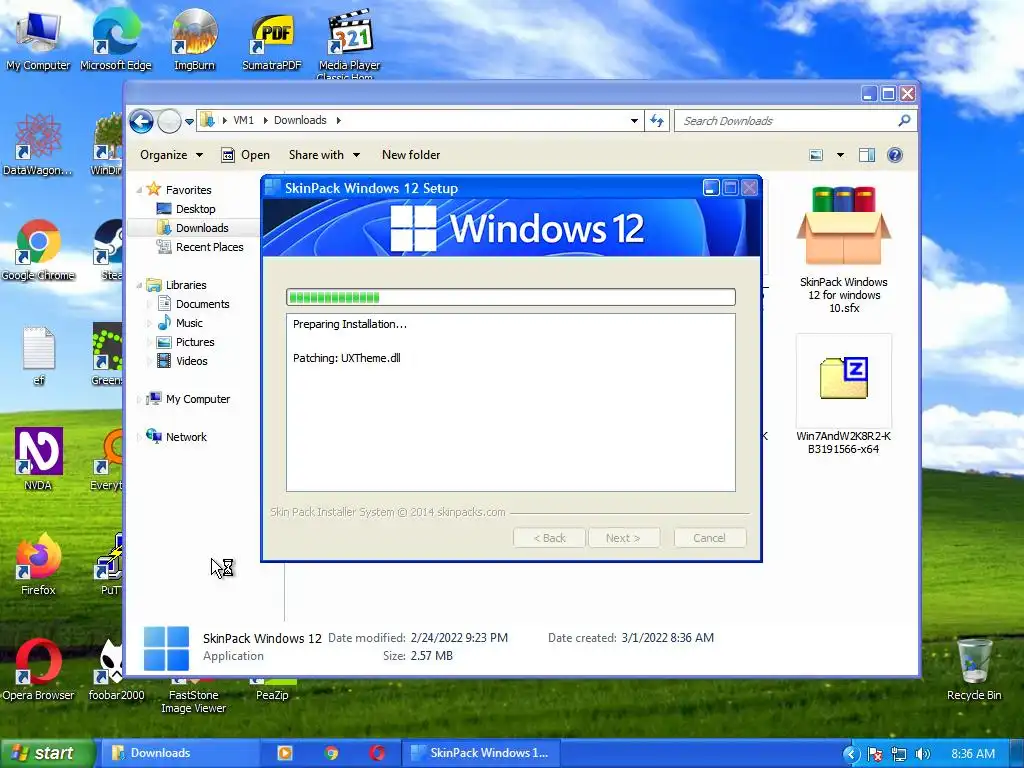This screenshot has height=768, width=1024.
Task: Click the network icon in system tray
Action: click(x=899, y=754)
